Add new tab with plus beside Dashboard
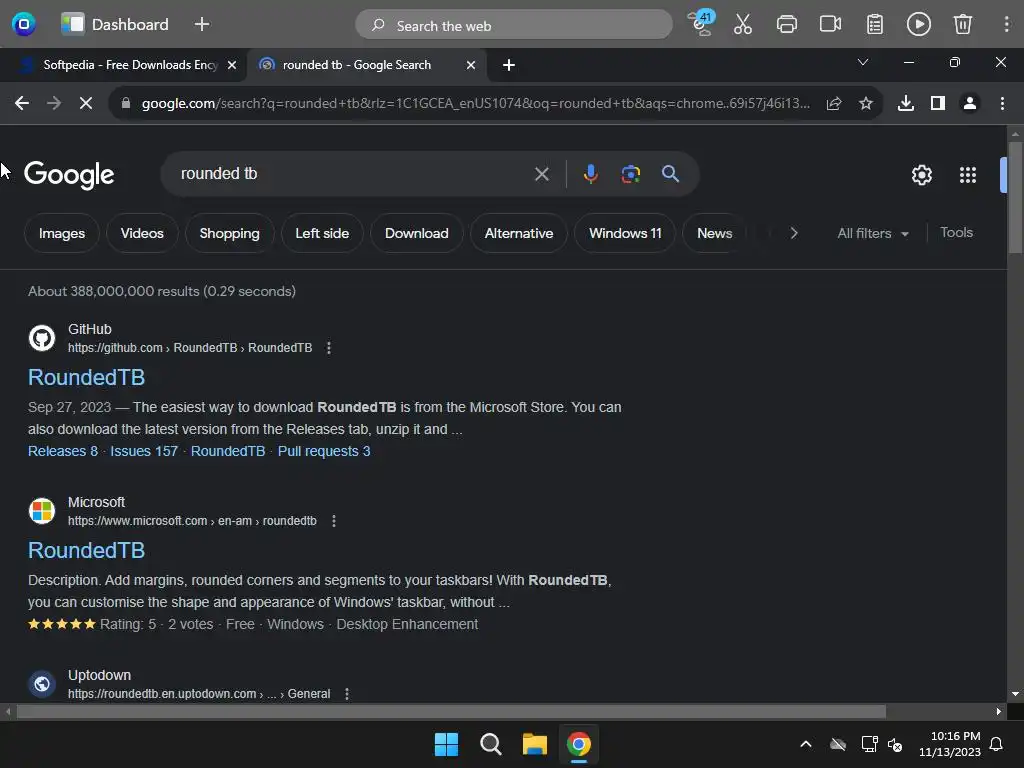1024x768 pixels. (202, 24)
